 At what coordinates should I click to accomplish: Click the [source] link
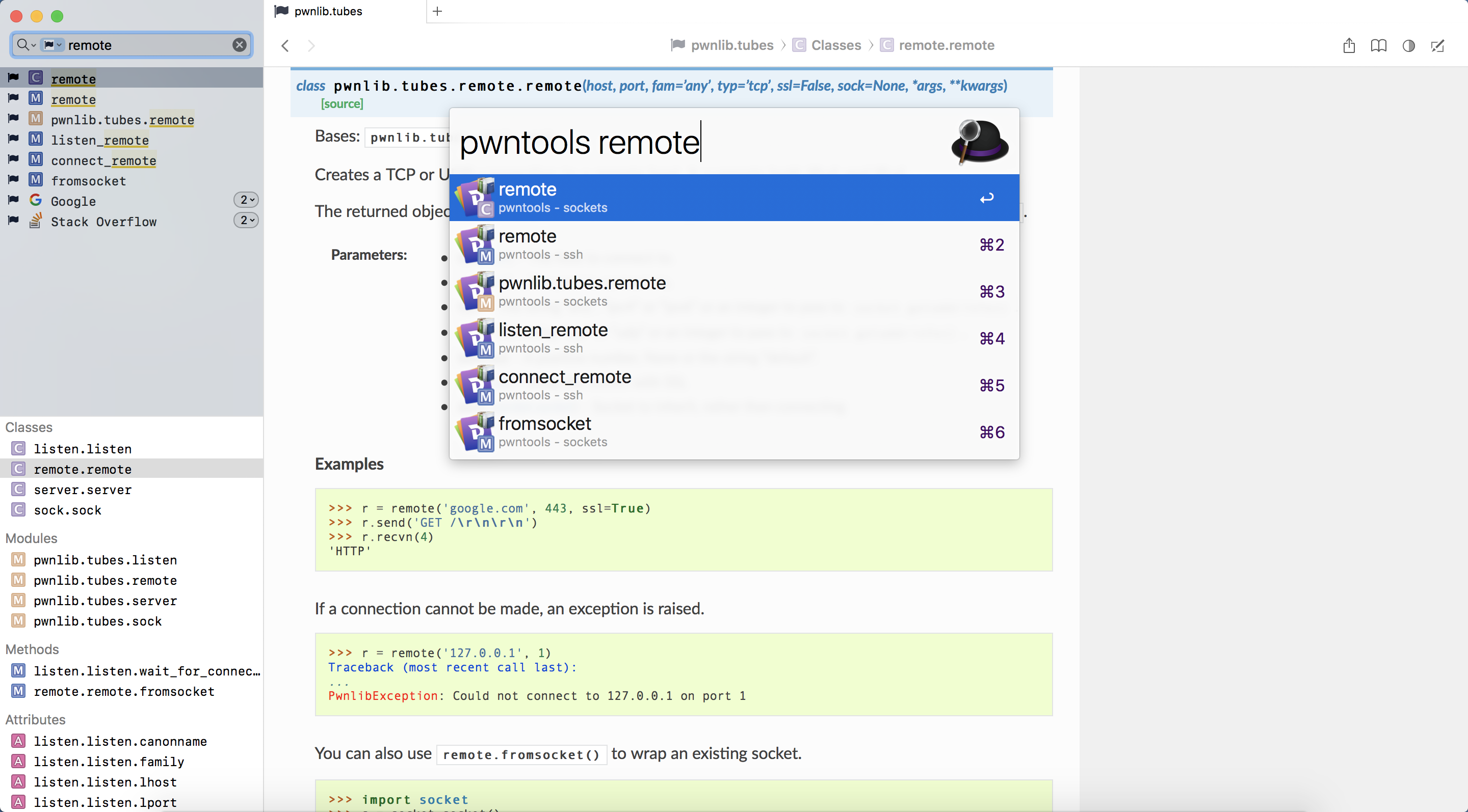(342, 103)
